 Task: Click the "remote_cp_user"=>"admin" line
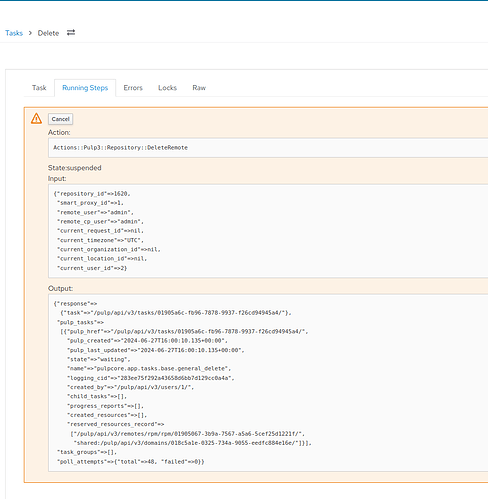100,222
